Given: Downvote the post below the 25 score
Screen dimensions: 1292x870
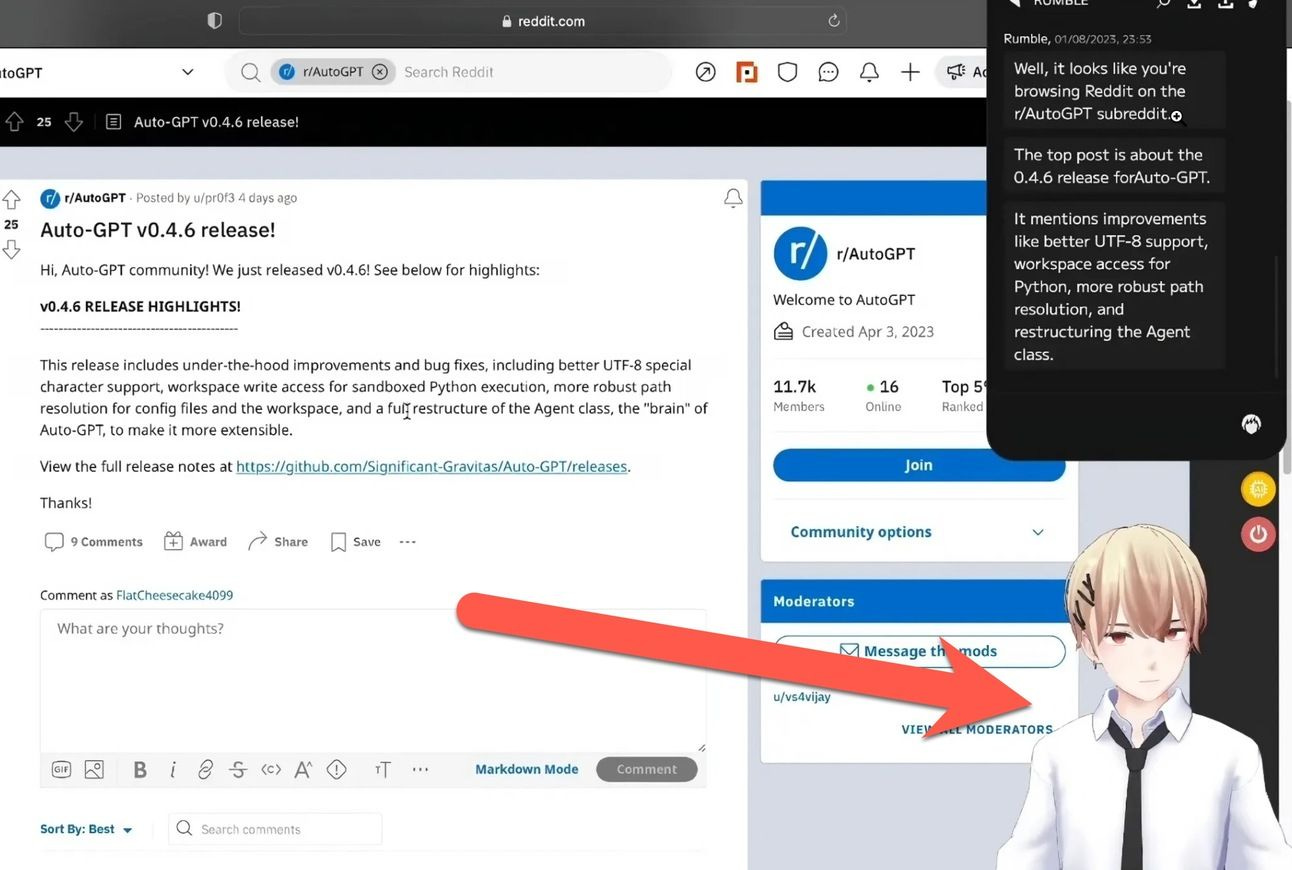Looking at the screenshot, I should point(11,249).
